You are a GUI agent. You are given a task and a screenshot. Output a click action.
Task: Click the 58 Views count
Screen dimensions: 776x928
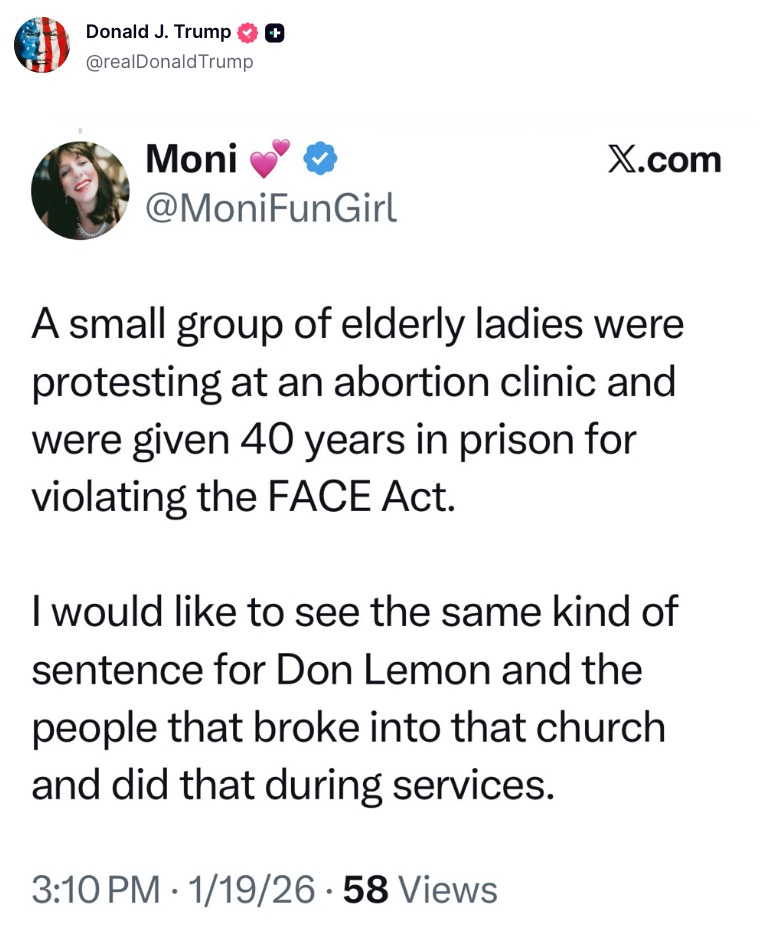(x=420, y=888)
